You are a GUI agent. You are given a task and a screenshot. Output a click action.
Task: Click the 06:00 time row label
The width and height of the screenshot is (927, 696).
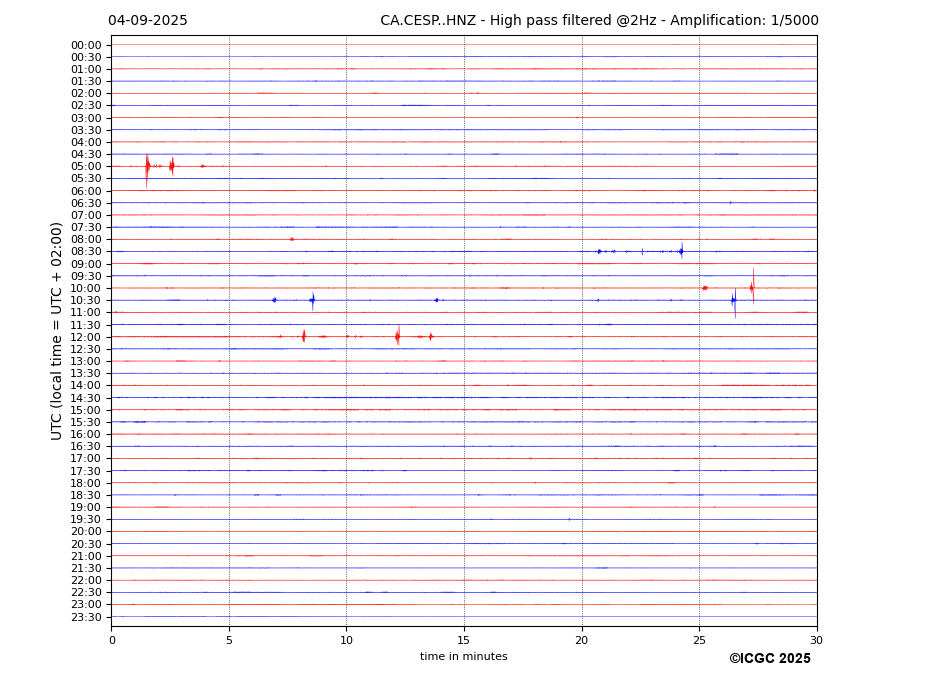[86, 191]
